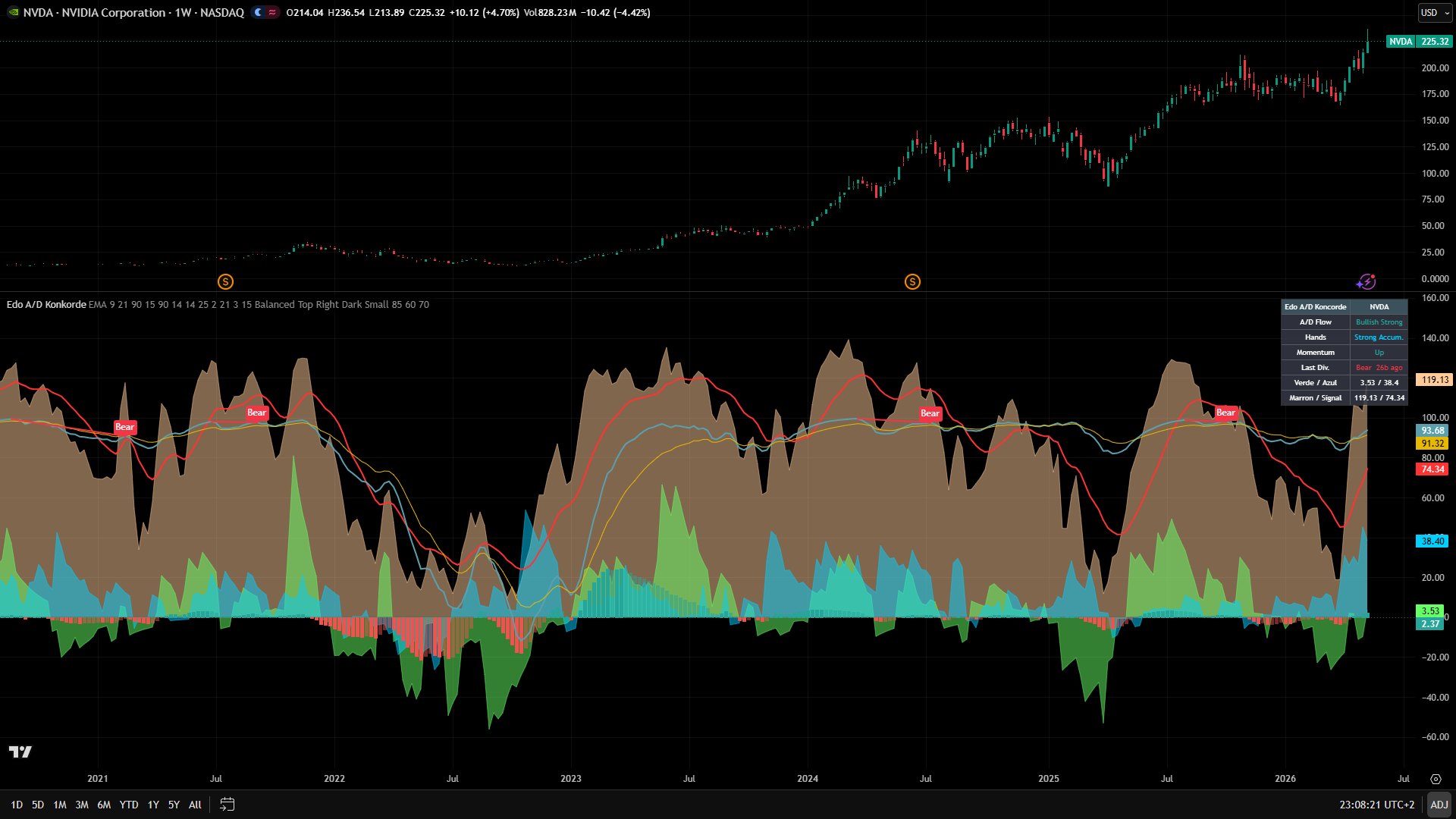Click the Edo A/D Konkorde indicator legend title
The width and height of the screenshot is (1456, 819).
[x=46, y=305]
